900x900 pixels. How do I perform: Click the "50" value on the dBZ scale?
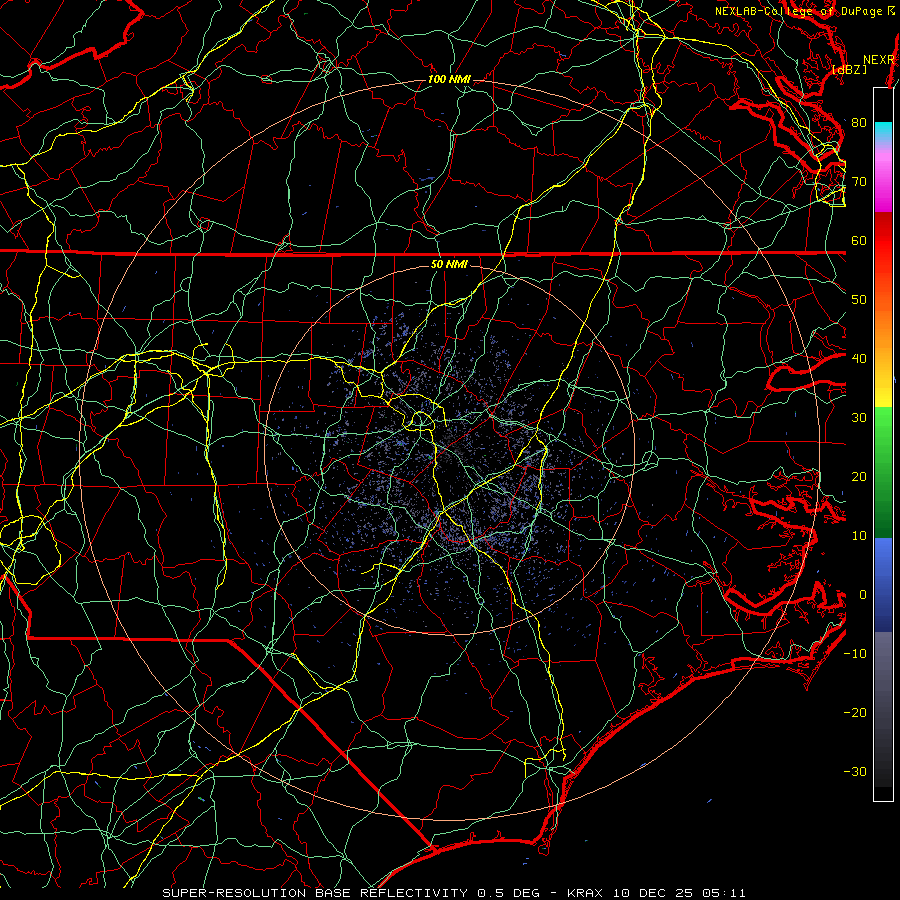pos(859,300)
